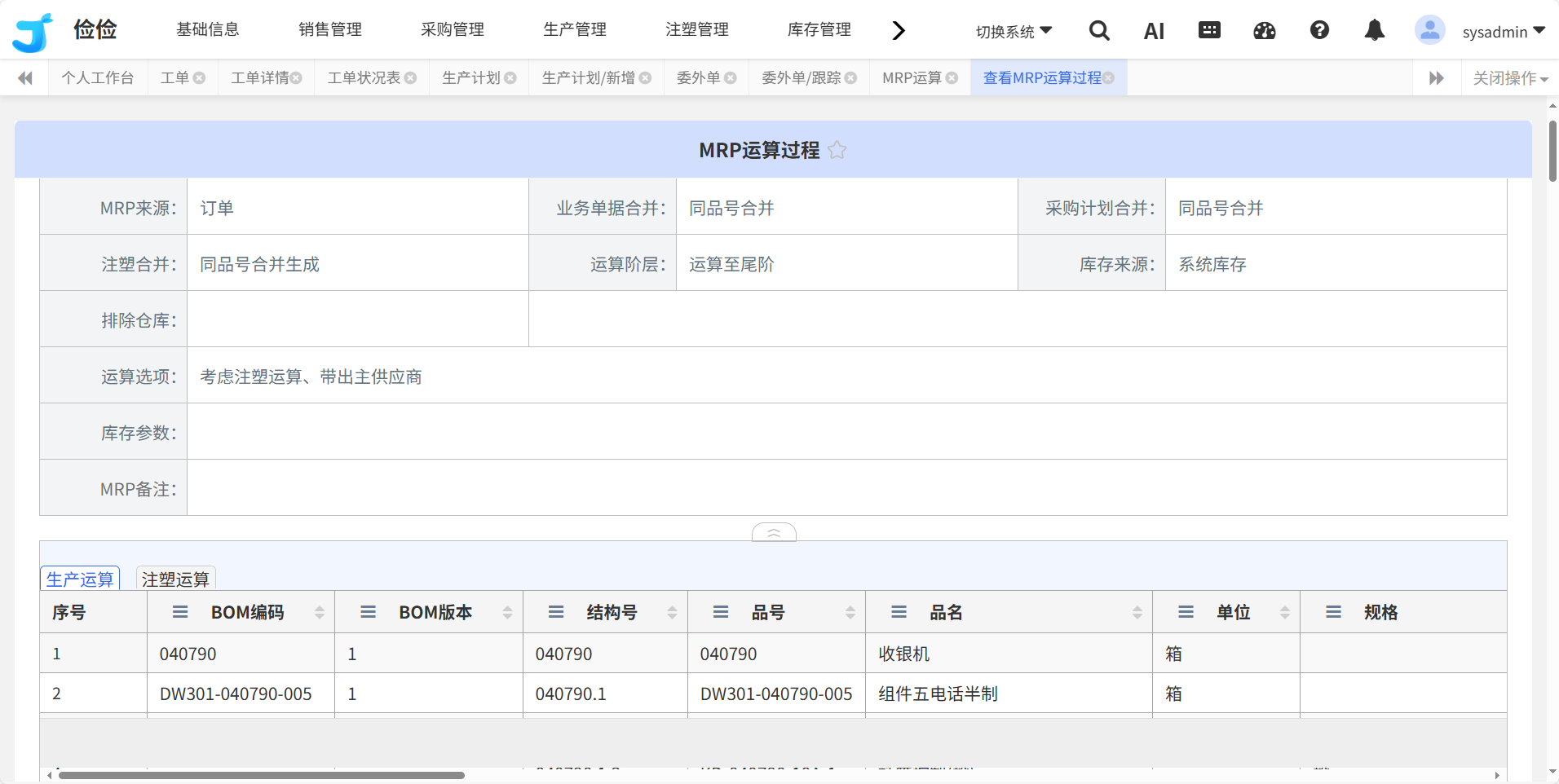Close the 工单状况表 tab
Screen dimensions: 1559x784
point(411,78)
